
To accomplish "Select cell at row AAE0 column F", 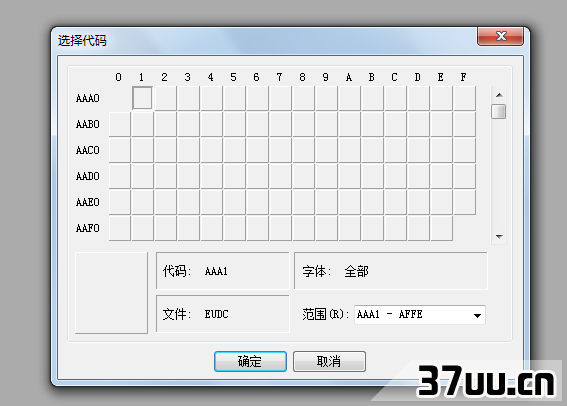I will point(464,202).
